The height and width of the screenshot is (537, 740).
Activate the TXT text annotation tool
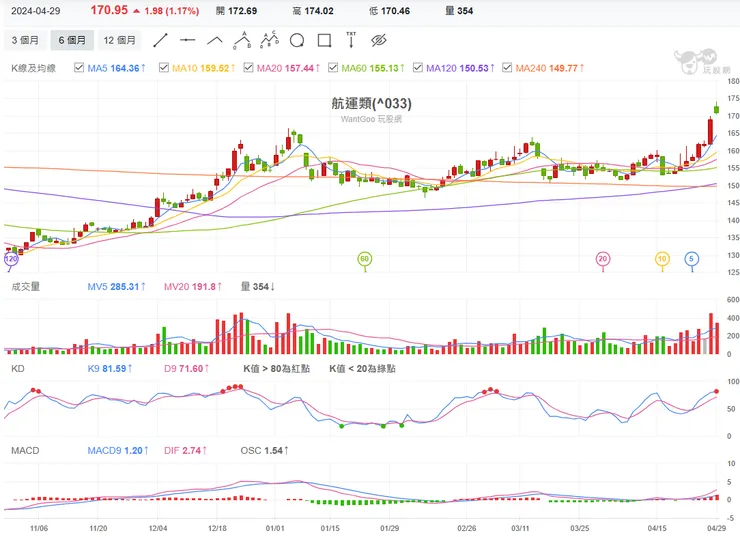coord(351,41)
